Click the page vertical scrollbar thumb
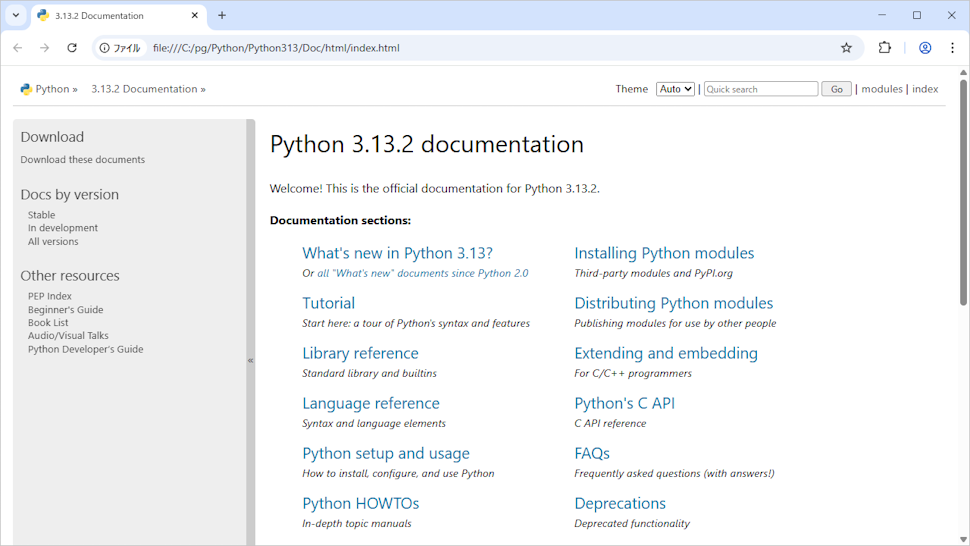This screenshot has height=546, width=970. point(963,192)
